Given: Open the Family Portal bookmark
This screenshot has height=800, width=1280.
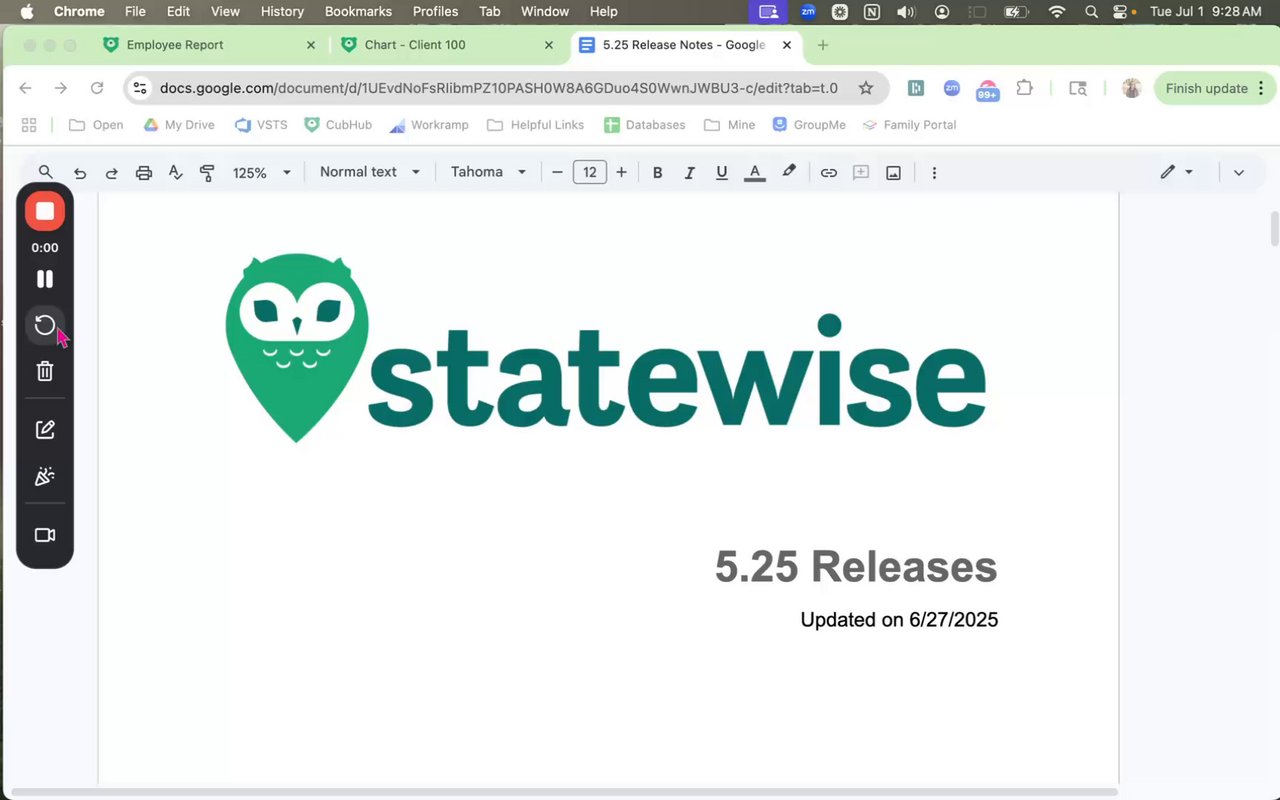Looking at the screenshot, I should 910,125.
